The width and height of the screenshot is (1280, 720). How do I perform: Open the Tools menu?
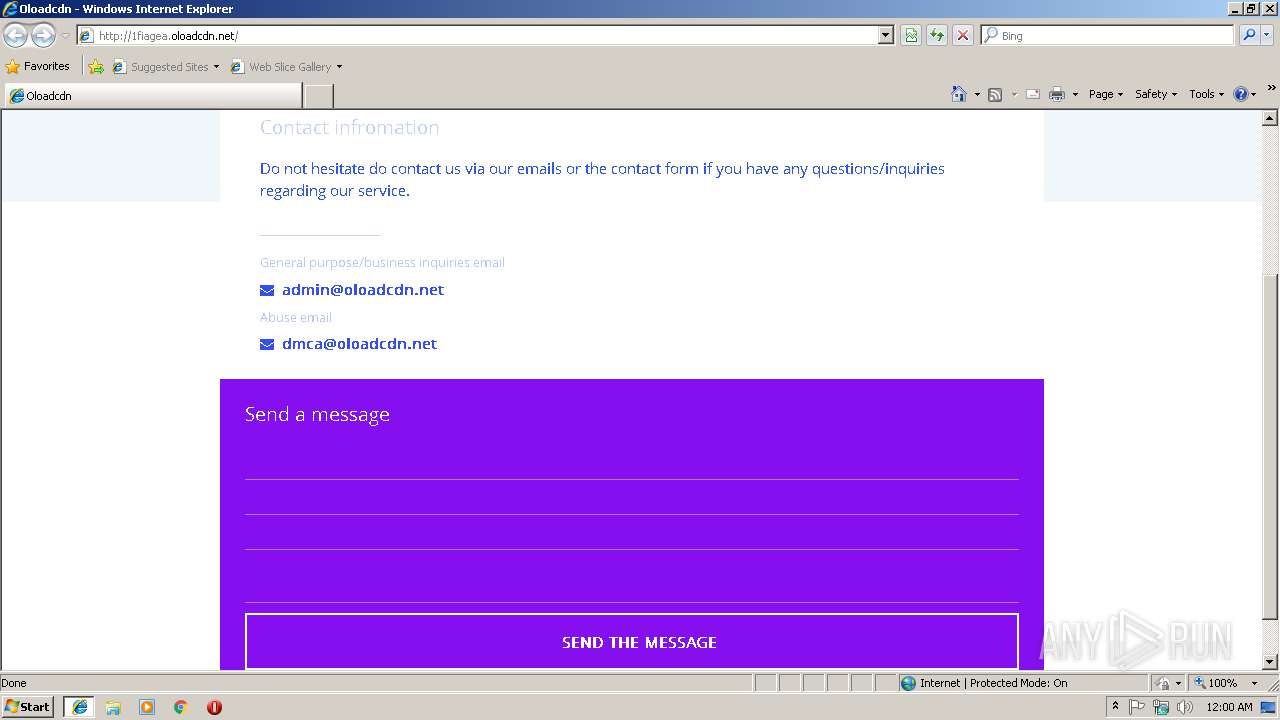(x=1206, y=94)
